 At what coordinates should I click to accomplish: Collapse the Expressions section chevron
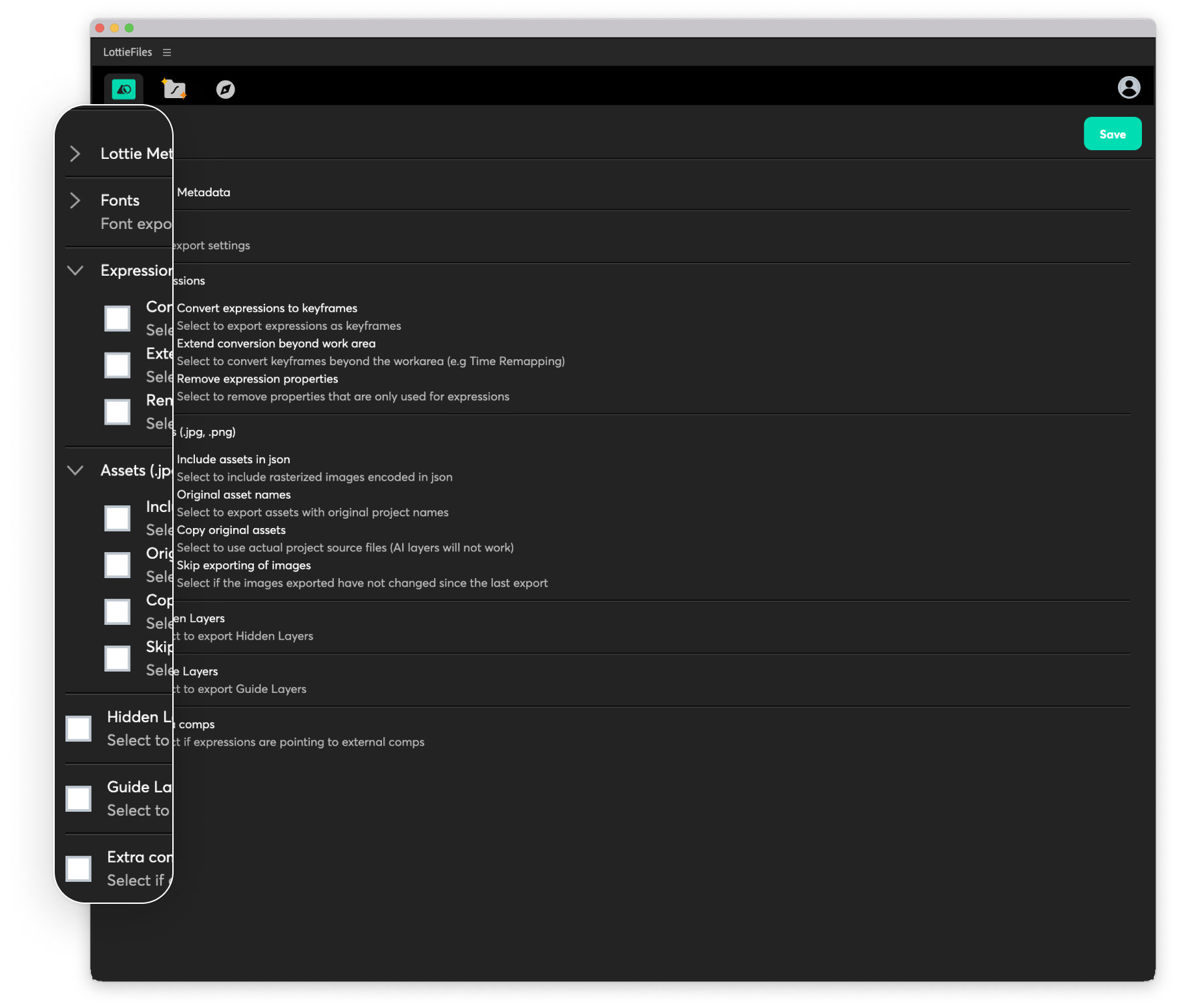(75, 270)
